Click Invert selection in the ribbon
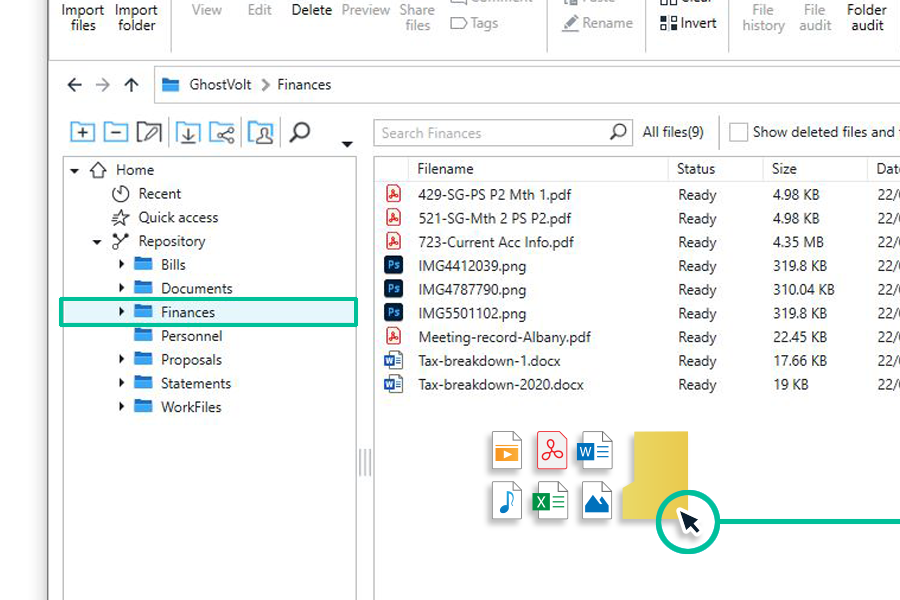 coord(688,23)
